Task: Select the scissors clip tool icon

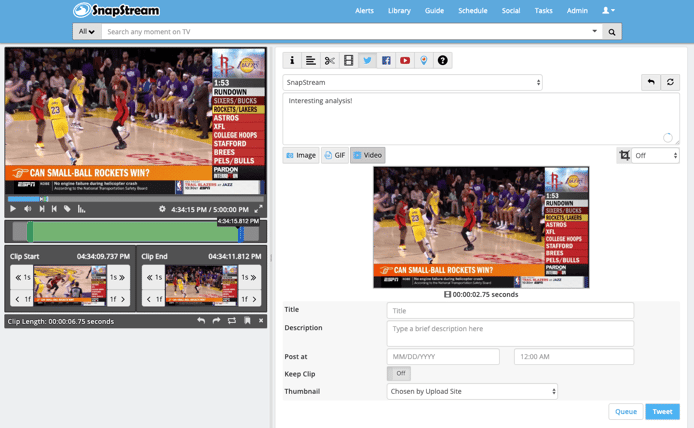Action: 330,61
